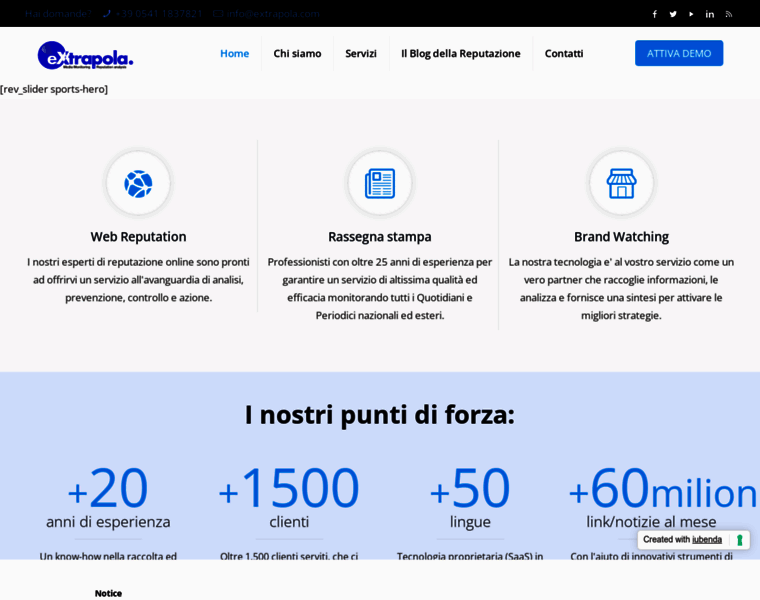
Task: Click the '+60milion' counter
Action: (x=663, y=488)
